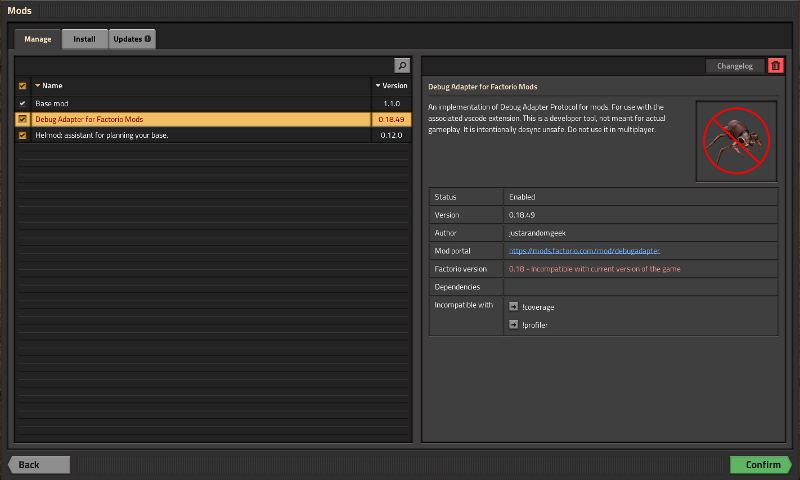Disable the Debug Adapter mod checkbox
This screenshot has height=480, width=800.
(x=23, y=119)
